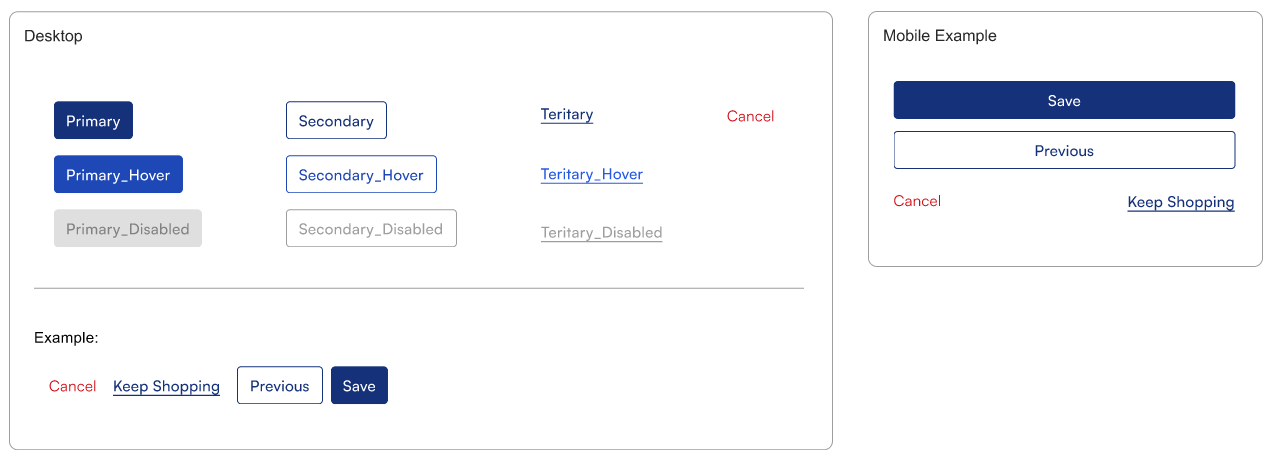Click the dark blue Primary button
1275x464 pixels.
[93, 120]
